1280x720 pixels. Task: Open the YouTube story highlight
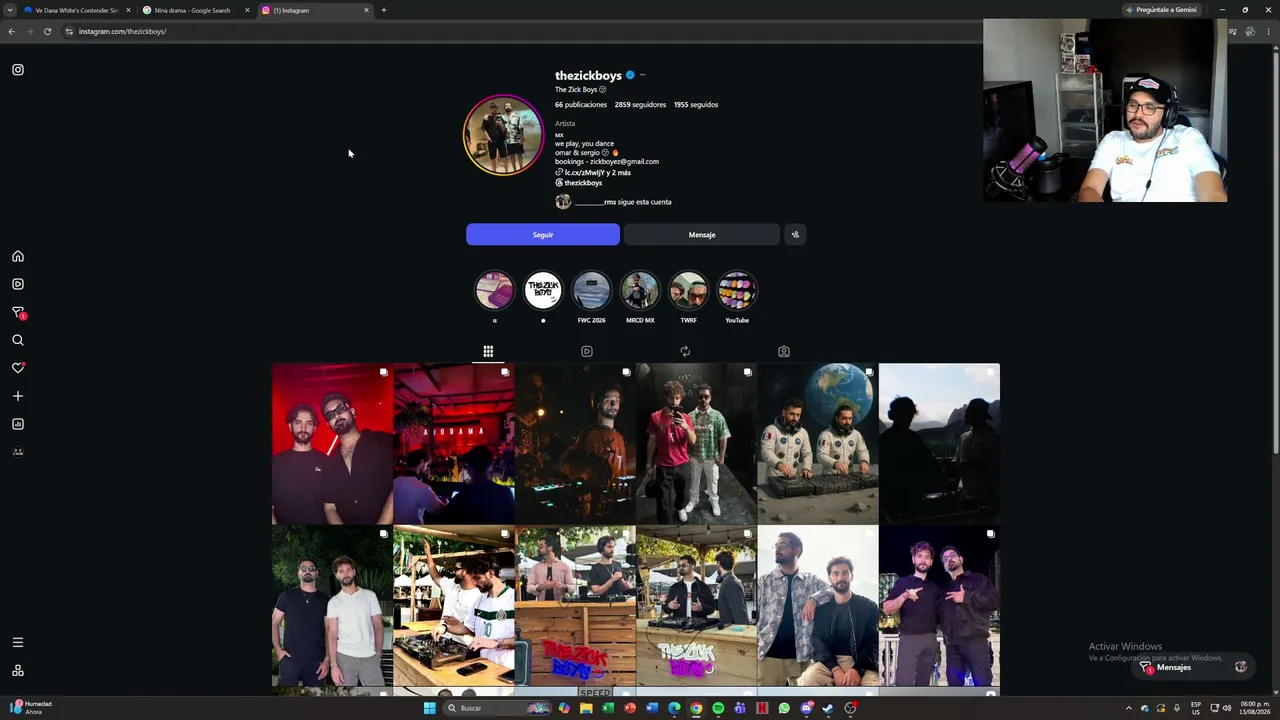tap(737, 291)
